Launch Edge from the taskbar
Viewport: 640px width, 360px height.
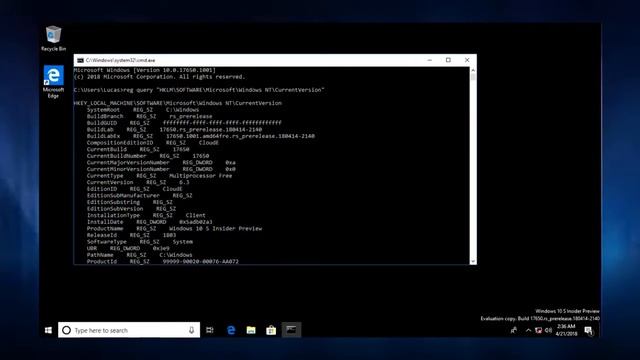231,330
